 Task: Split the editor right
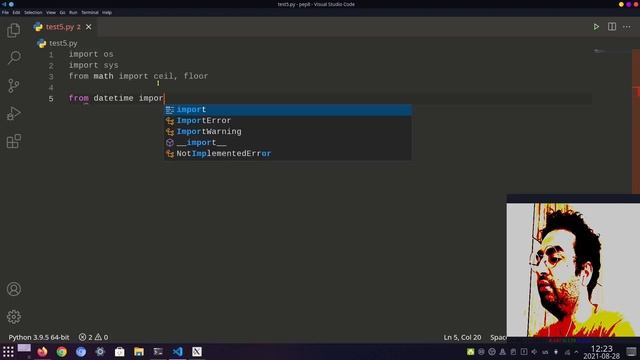tap(611, 27)
